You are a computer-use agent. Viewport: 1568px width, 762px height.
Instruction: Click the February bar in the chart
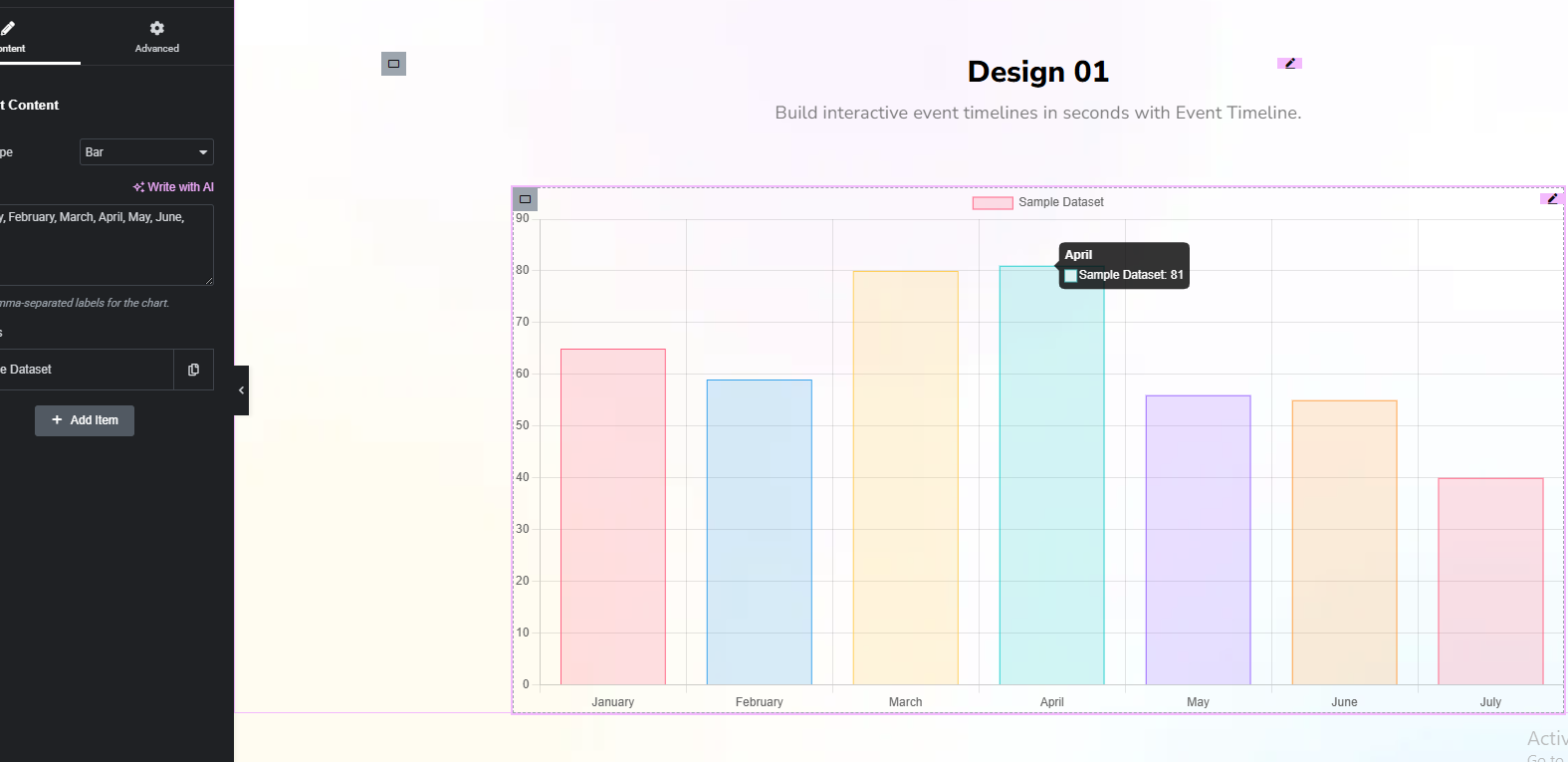[x=760, y=532]
